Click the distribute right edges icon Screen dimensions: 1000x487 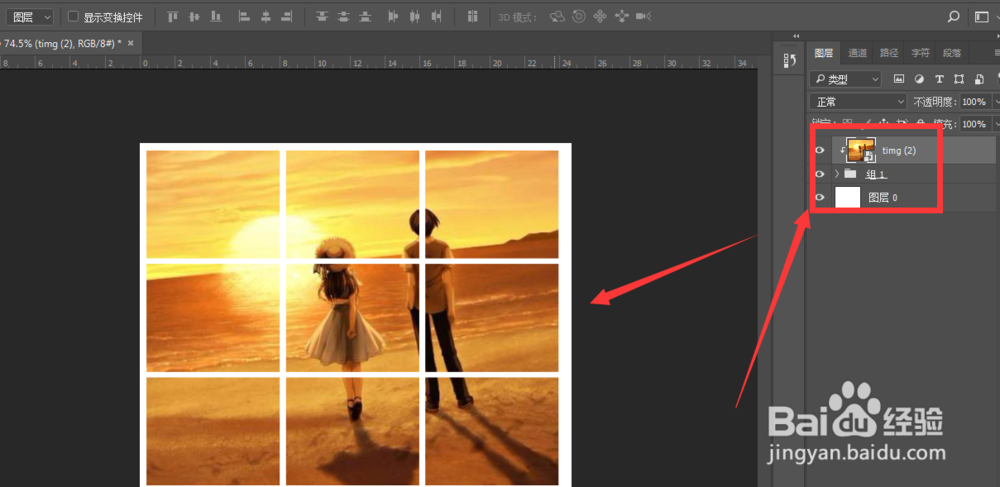[x=436, y=17]
